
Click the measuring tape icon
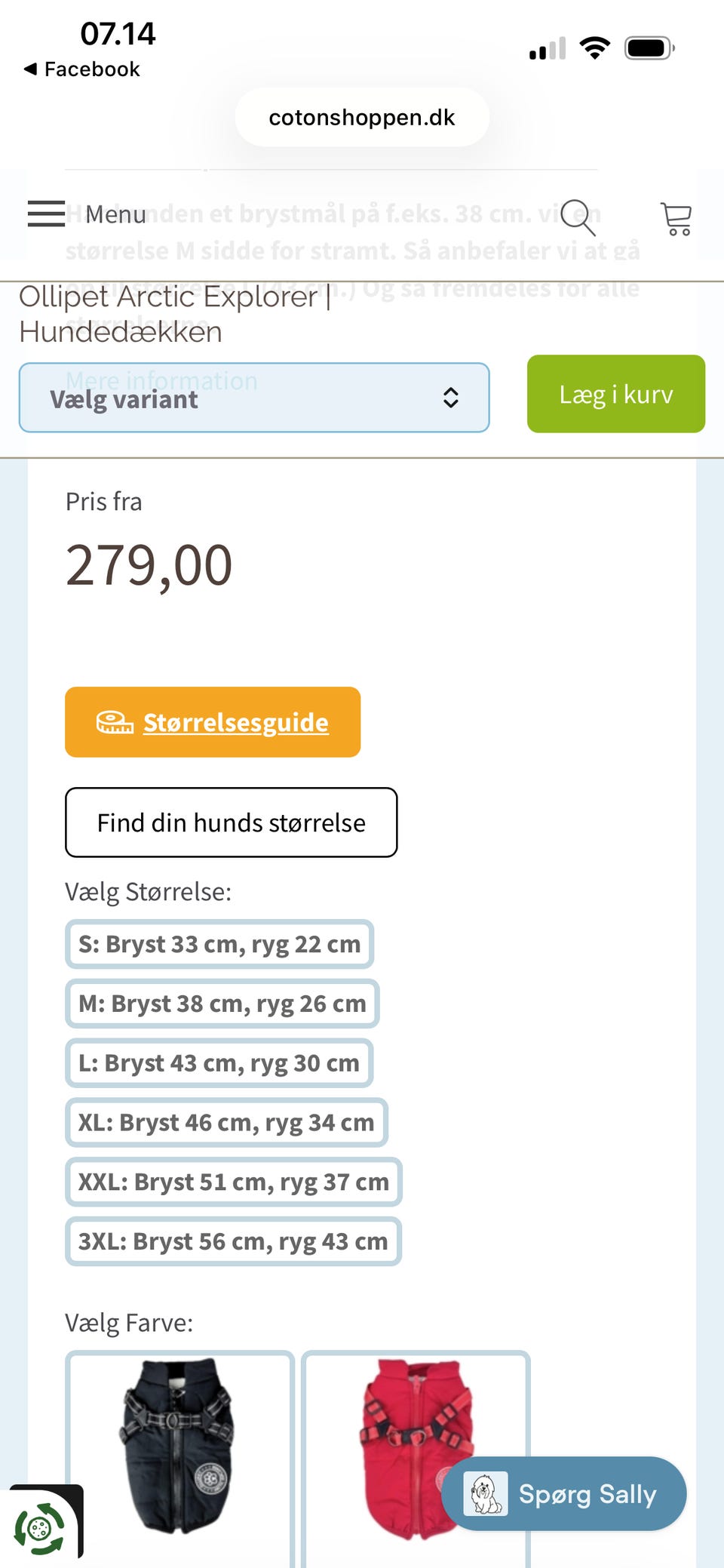coord(115,722)
